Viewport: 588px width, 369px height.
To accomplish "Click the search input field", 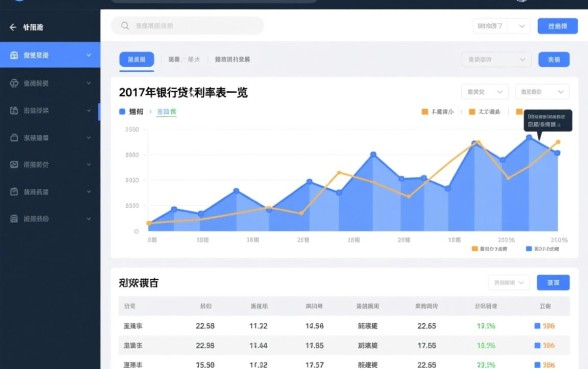I will click(187, 26).
